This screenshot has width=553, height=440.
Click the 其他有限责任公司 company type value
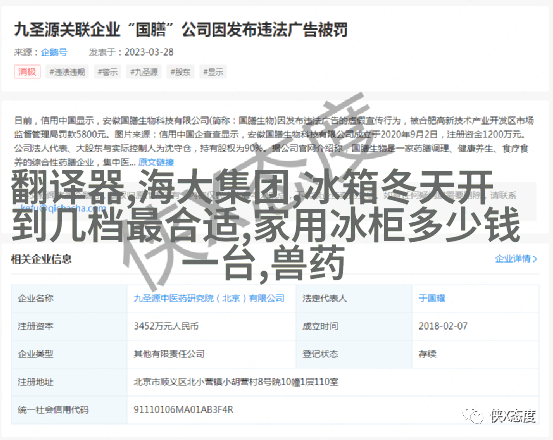(169, 354)
